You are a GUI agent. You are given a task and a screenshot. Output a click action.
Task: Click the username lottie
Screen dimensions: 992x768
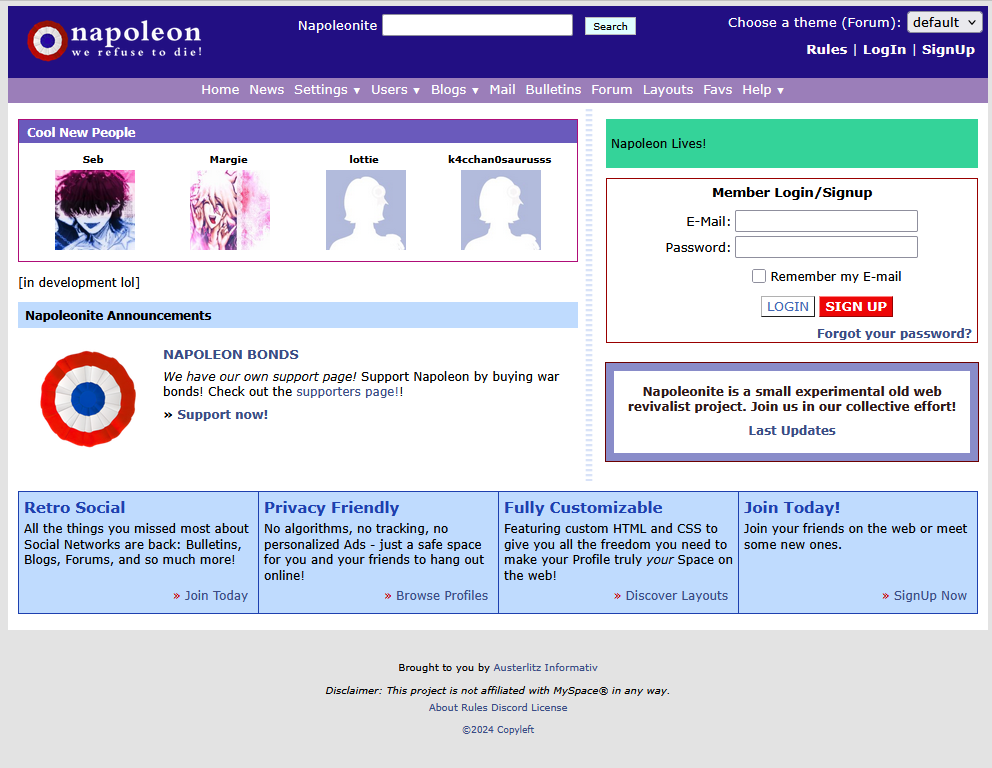point(364,159)
